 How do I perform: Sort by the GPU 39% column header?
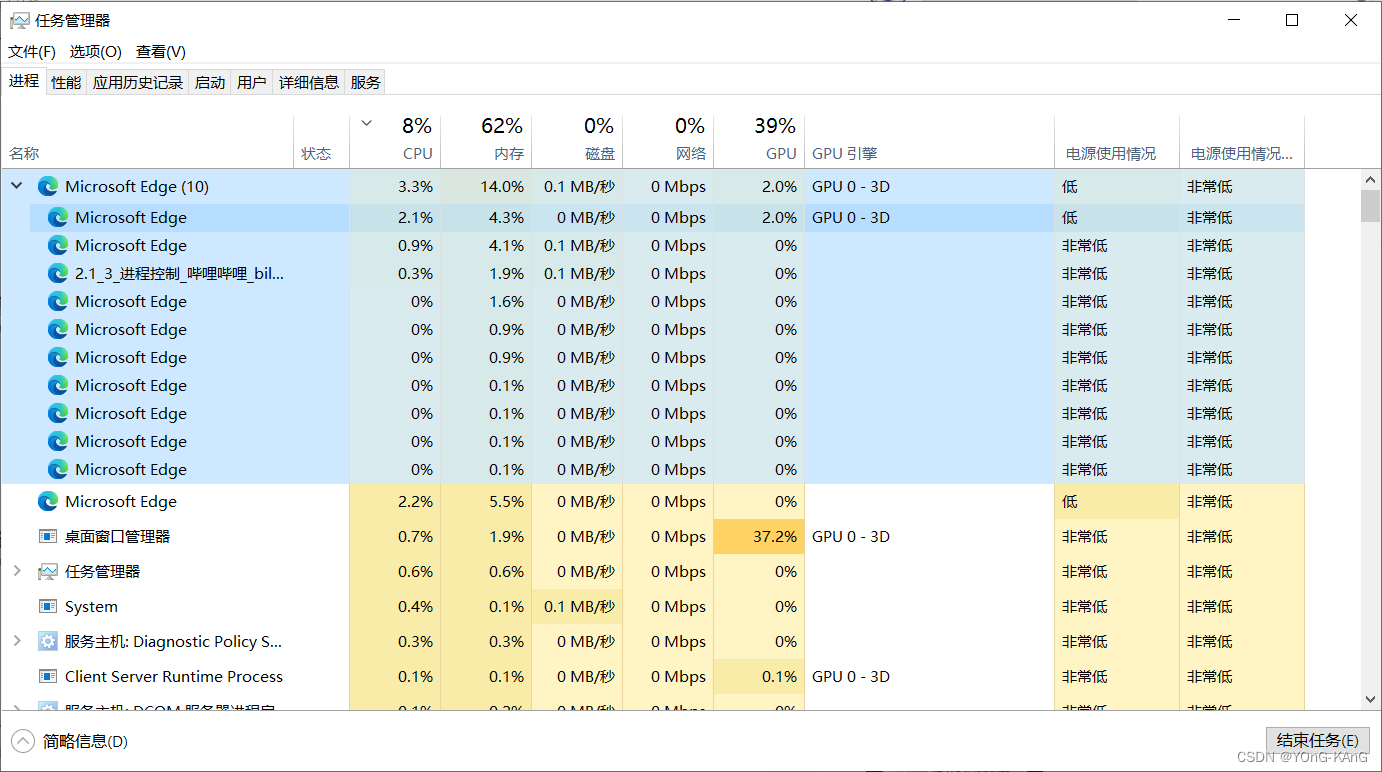(x=759, y=141)
